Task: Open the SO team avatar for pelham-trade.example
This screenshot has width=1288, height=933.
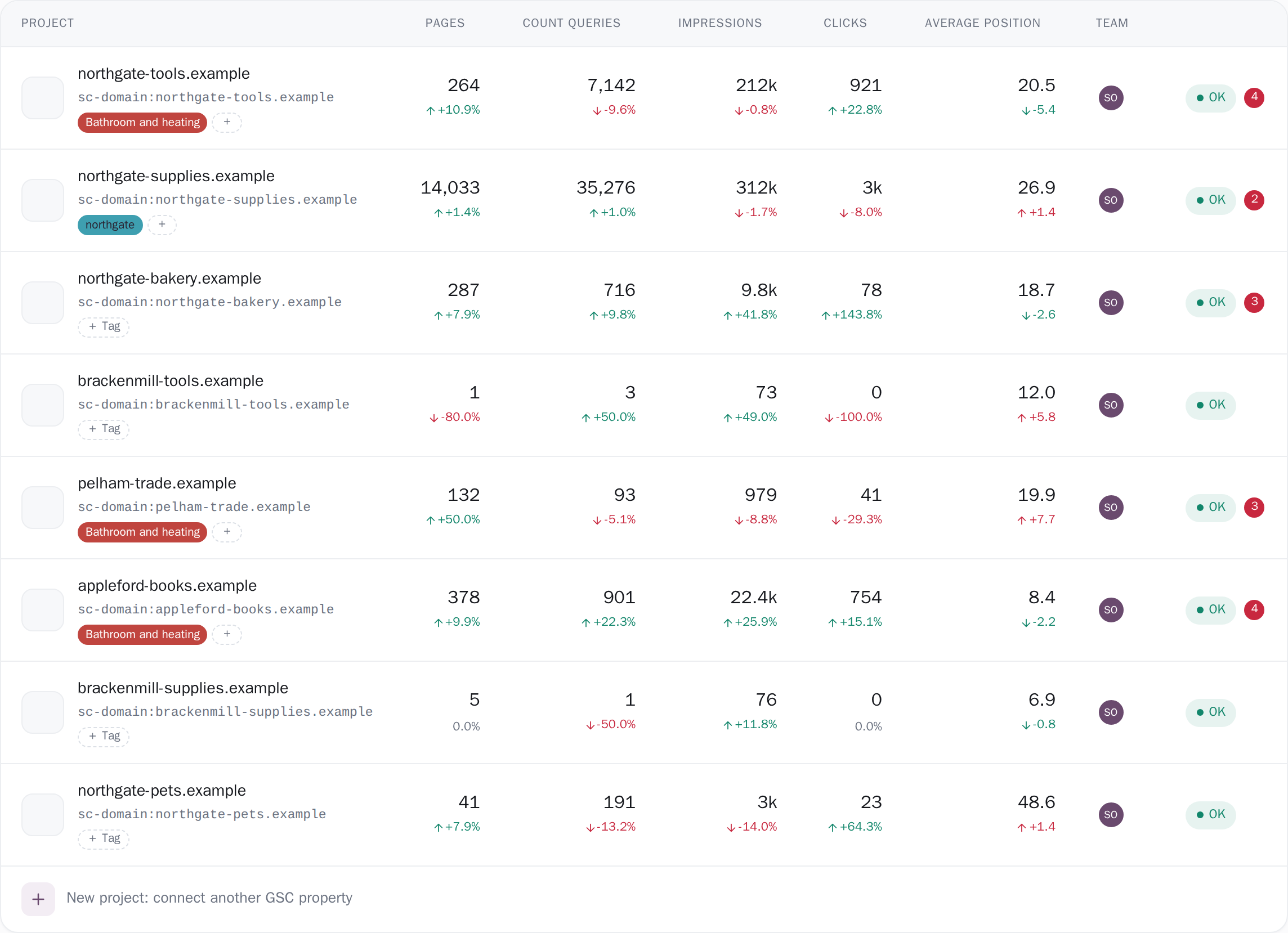Action: point(1111,508)
